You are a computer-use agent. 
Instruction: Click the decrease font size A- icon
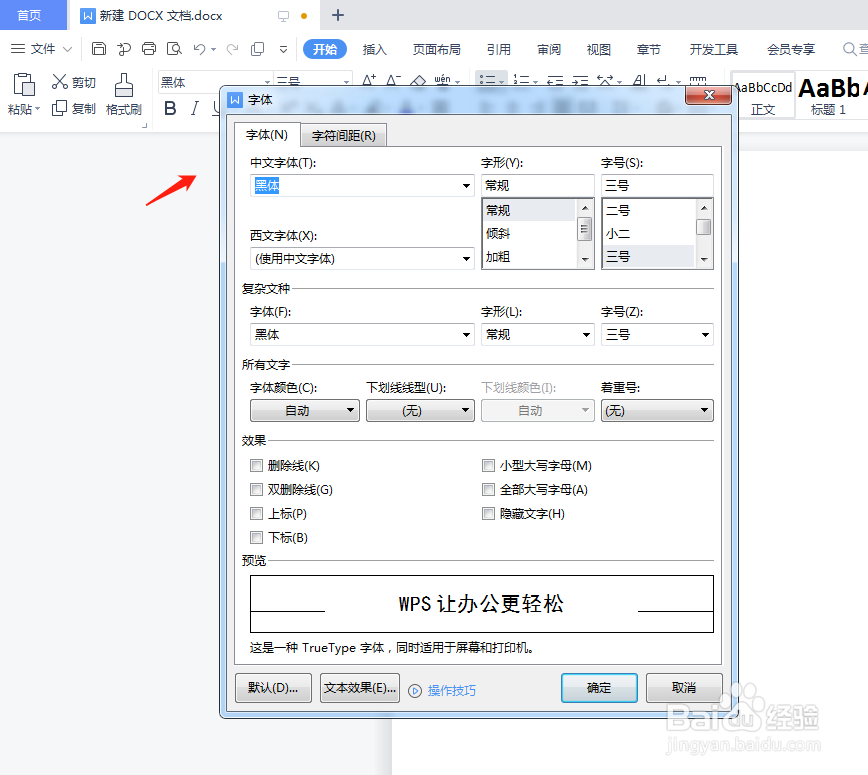(393, 80)
